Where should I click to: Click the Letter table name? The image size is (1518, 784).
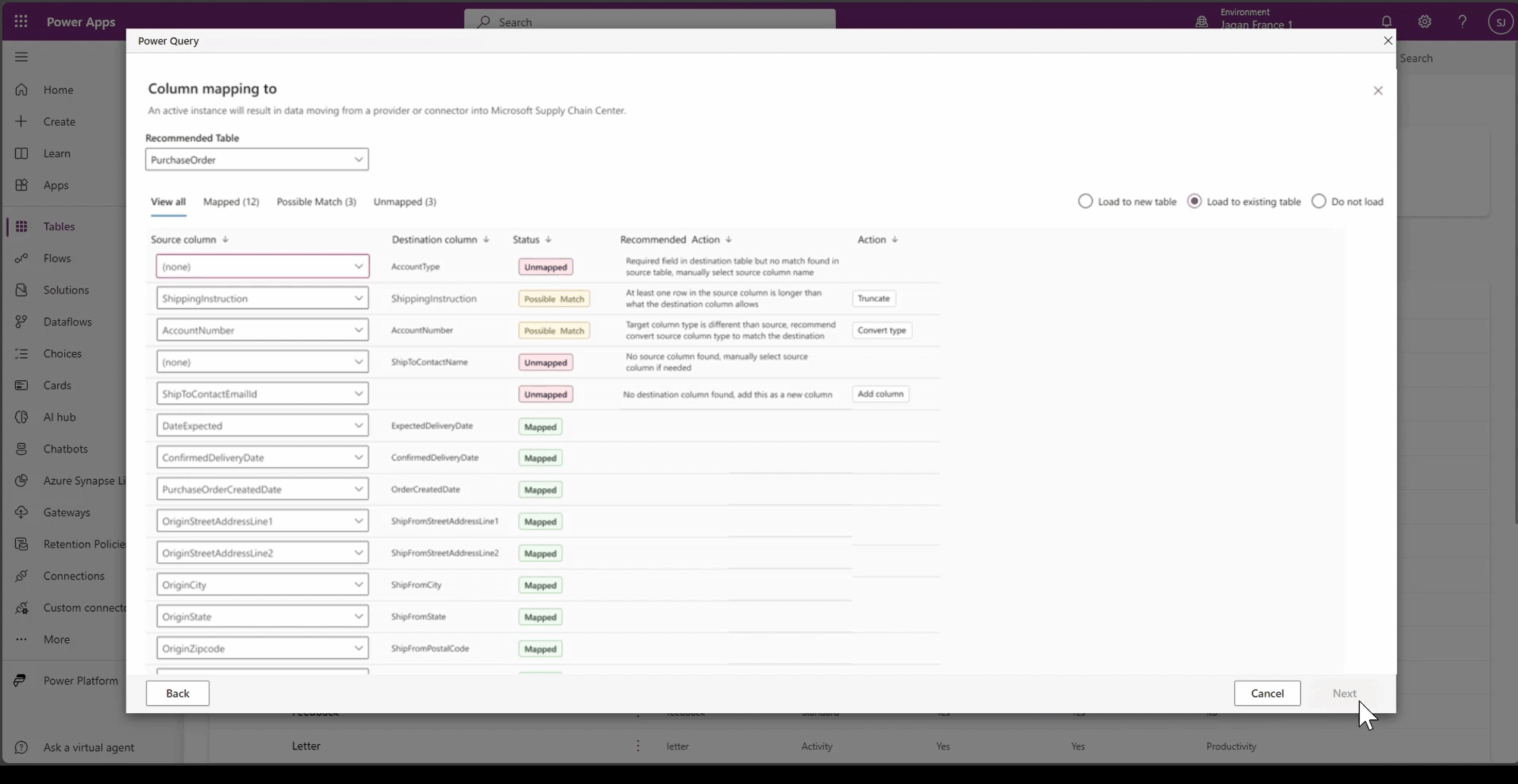[x=306, y=746]
